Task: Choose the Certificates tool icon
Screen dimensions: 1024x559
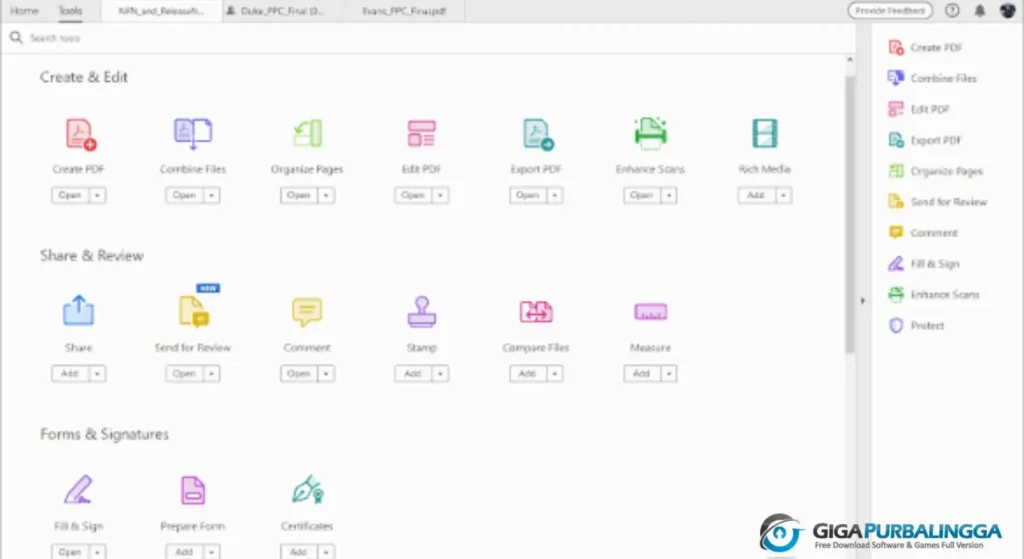Action: [x=308, y=489]
